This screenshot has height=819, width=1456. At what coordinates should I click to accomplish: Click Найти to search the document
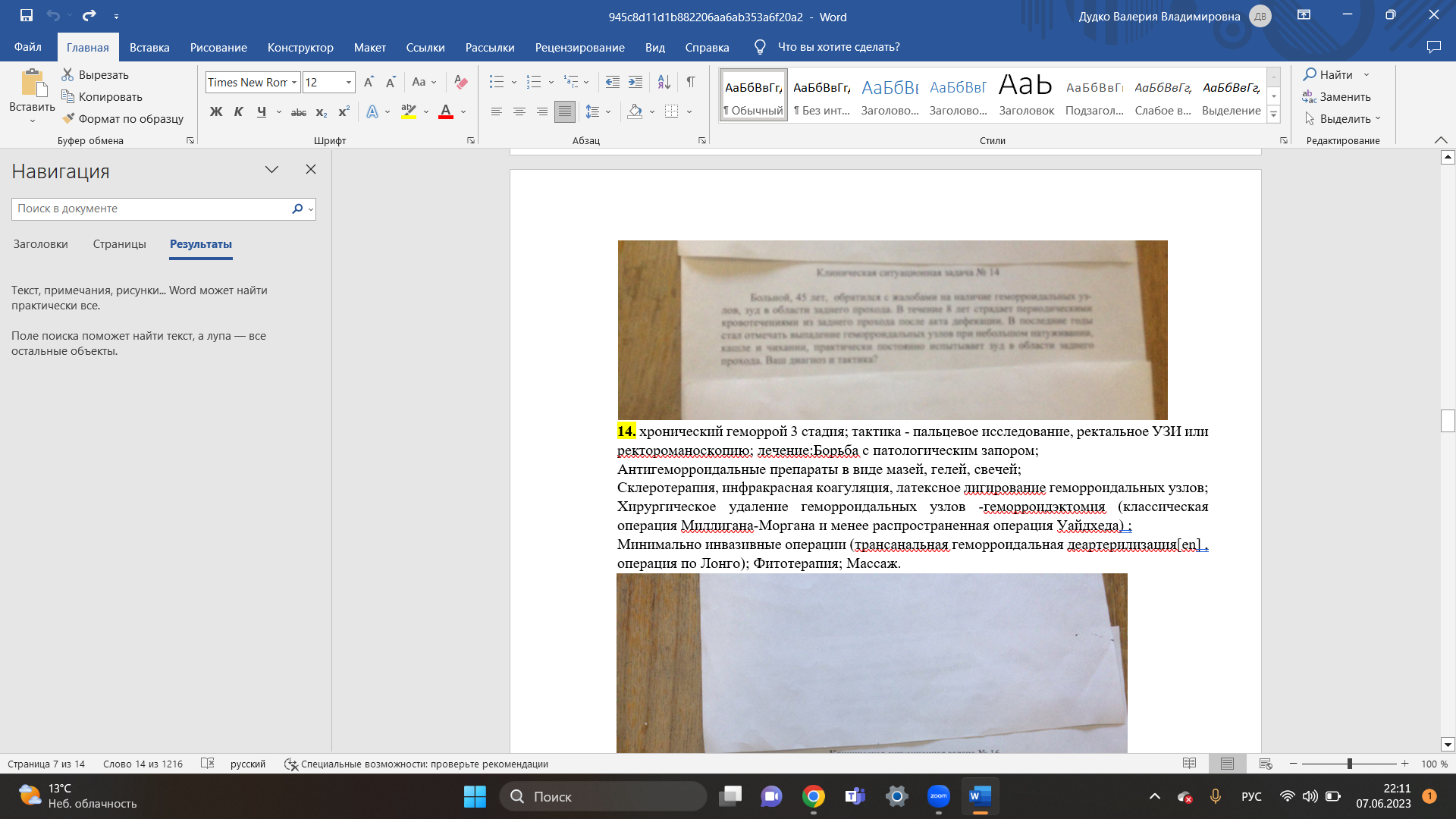(x=1328, y=74)
